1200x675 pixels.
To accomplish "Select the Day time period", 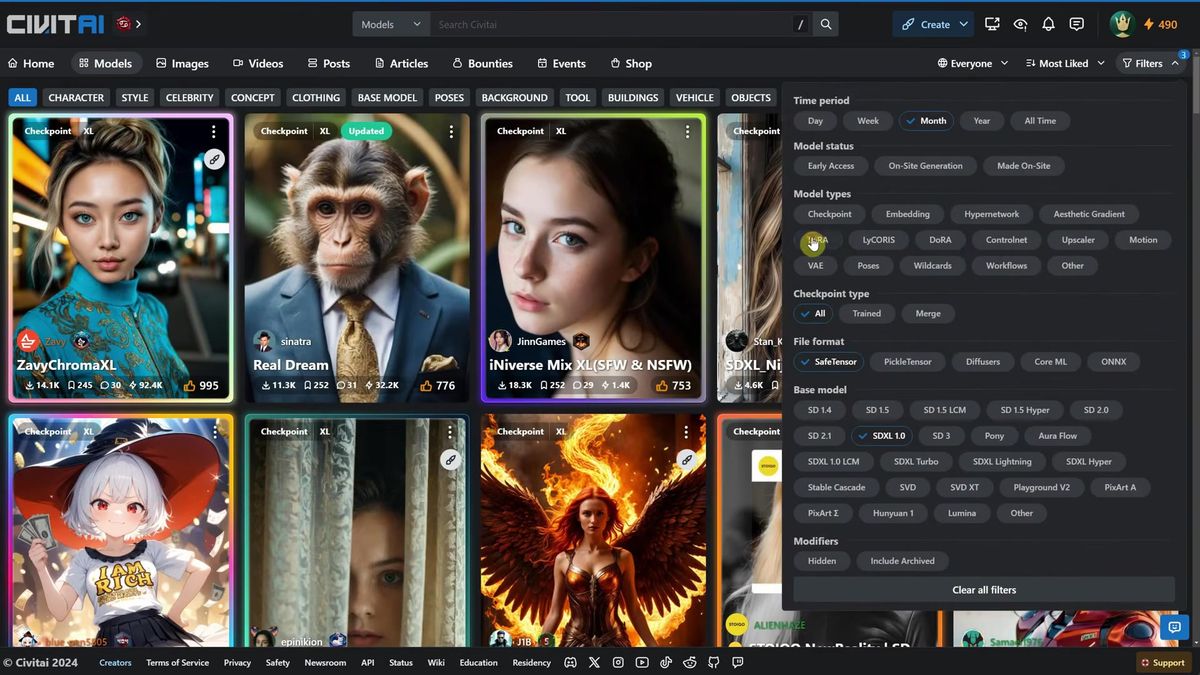I will [815, 121].
